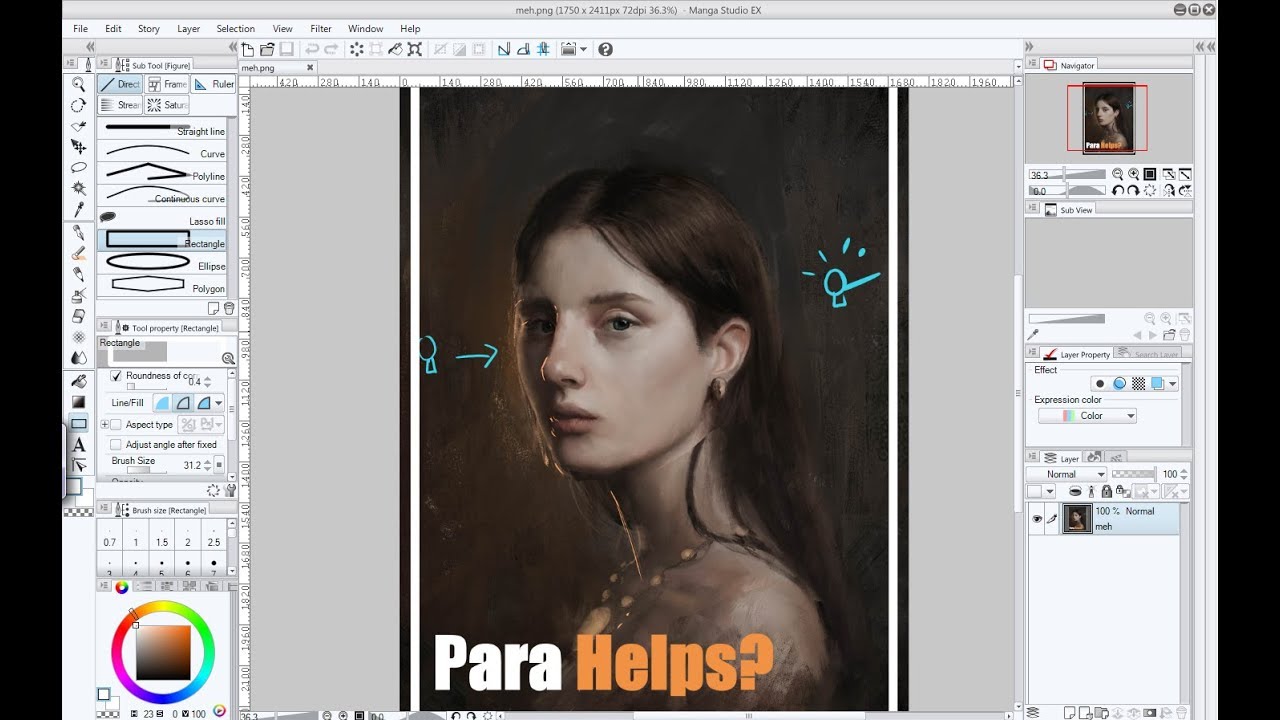1280x720 pixels.
Task: Choose the Lasso fill sub tool
Action: tap(162, 219)
